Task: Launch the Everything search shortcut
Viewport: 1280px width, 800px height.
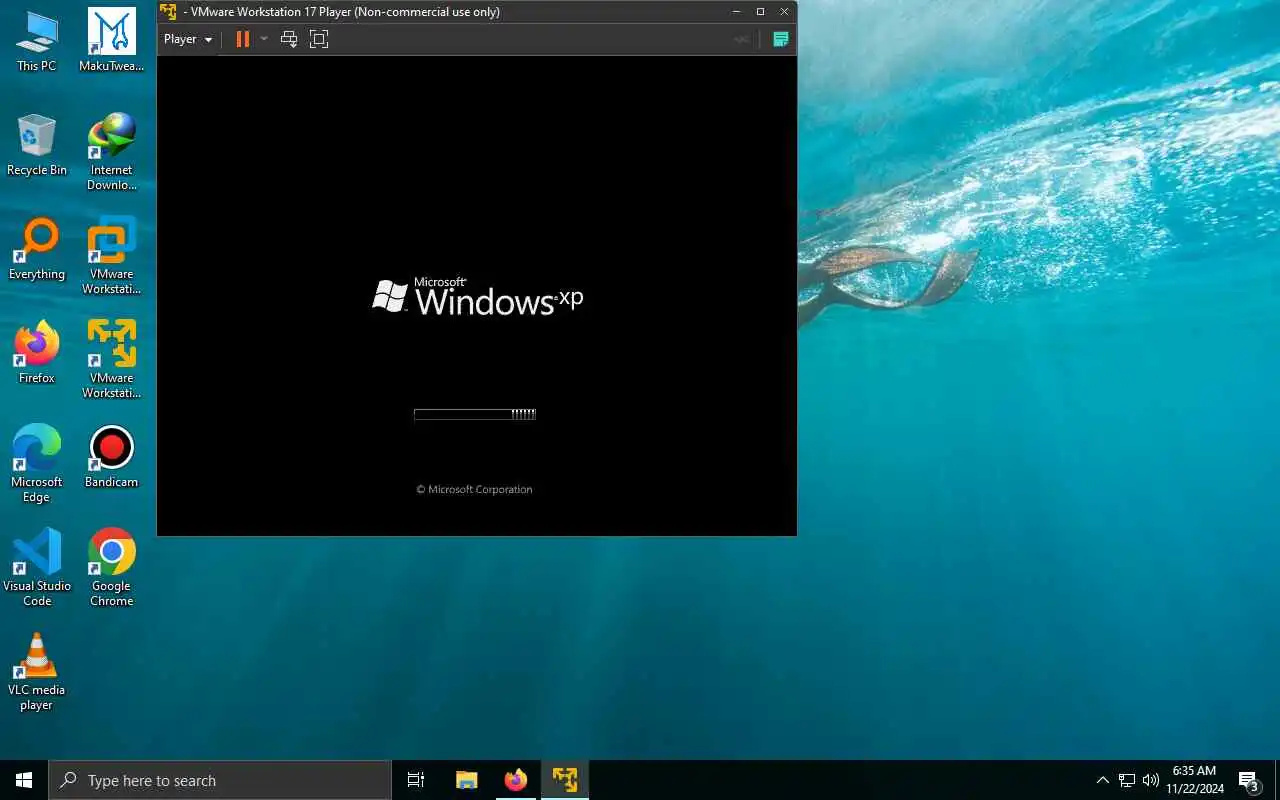Action: click(37, 249)
